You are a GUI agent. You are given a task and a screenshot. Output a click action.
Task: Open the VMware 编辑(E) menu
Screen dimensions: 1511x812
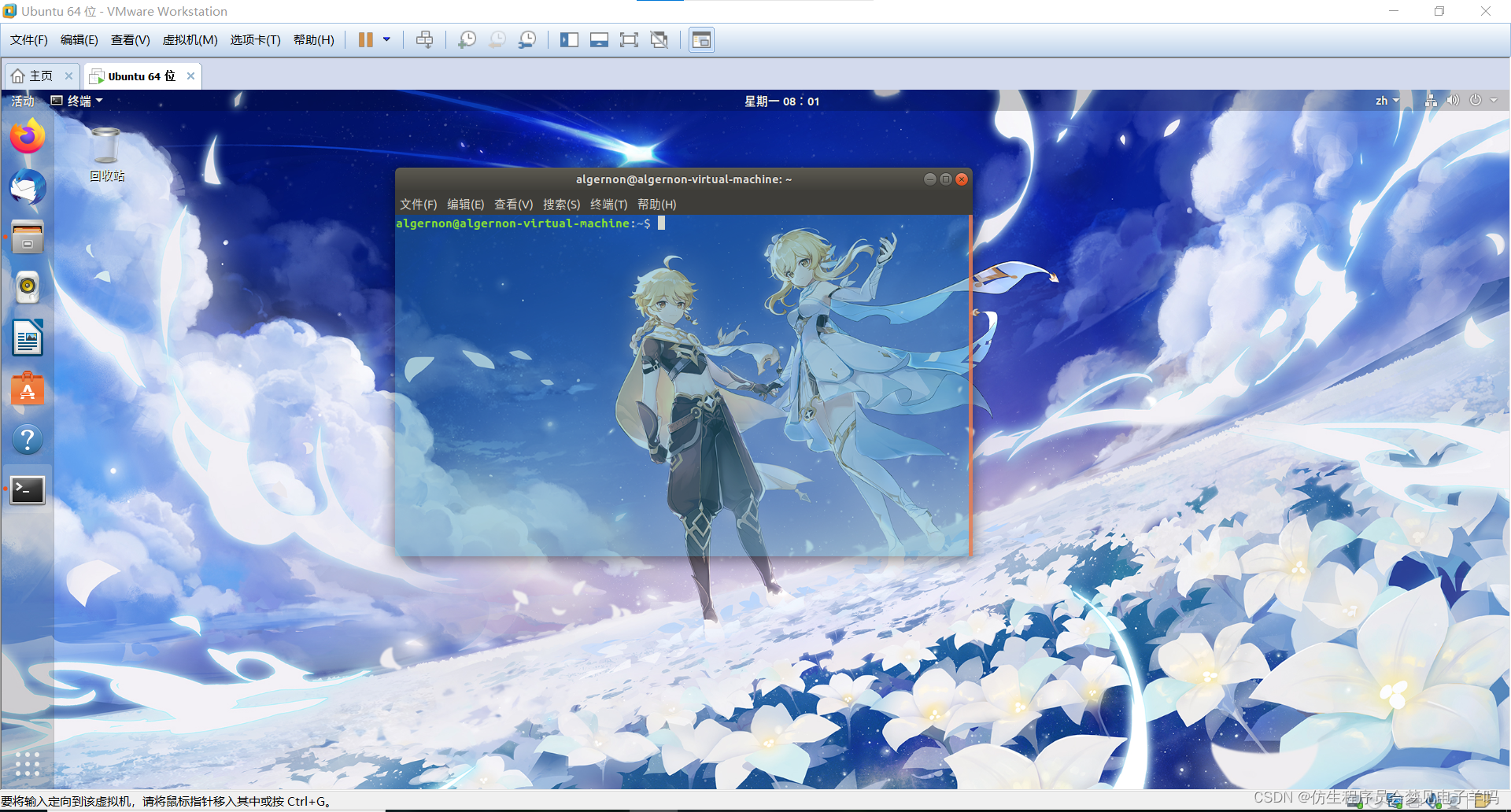point(79,40)
